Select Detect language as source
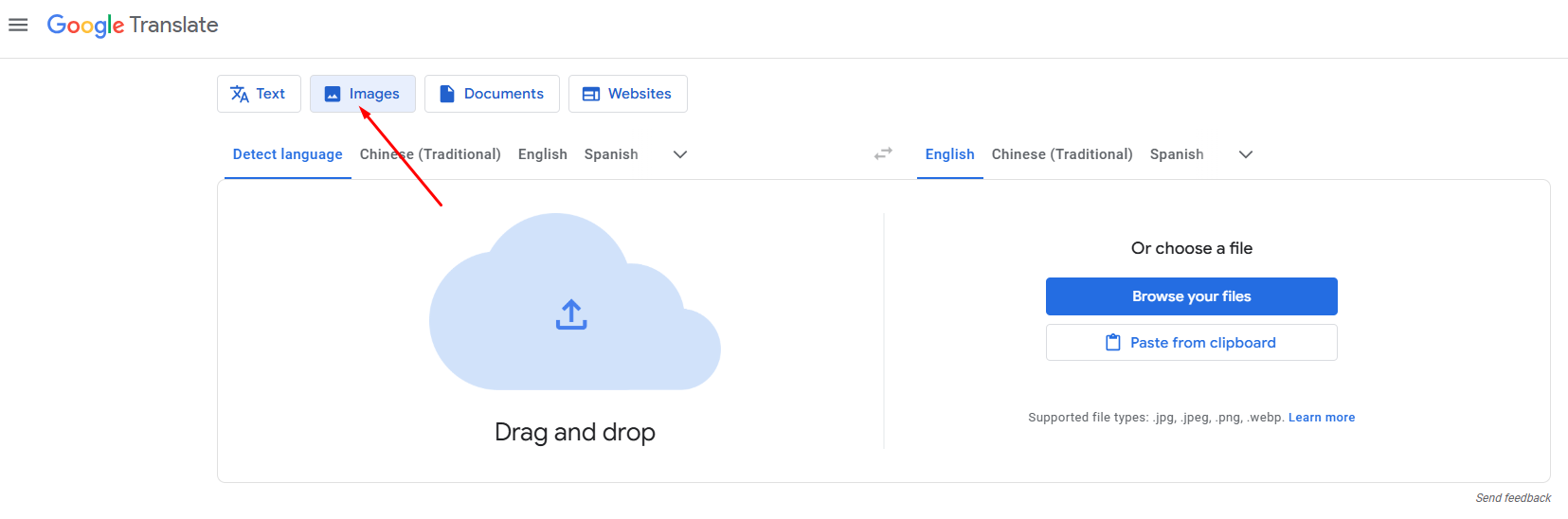The height and width of the screenshot is (519, 1568). [x=287, y=154]
